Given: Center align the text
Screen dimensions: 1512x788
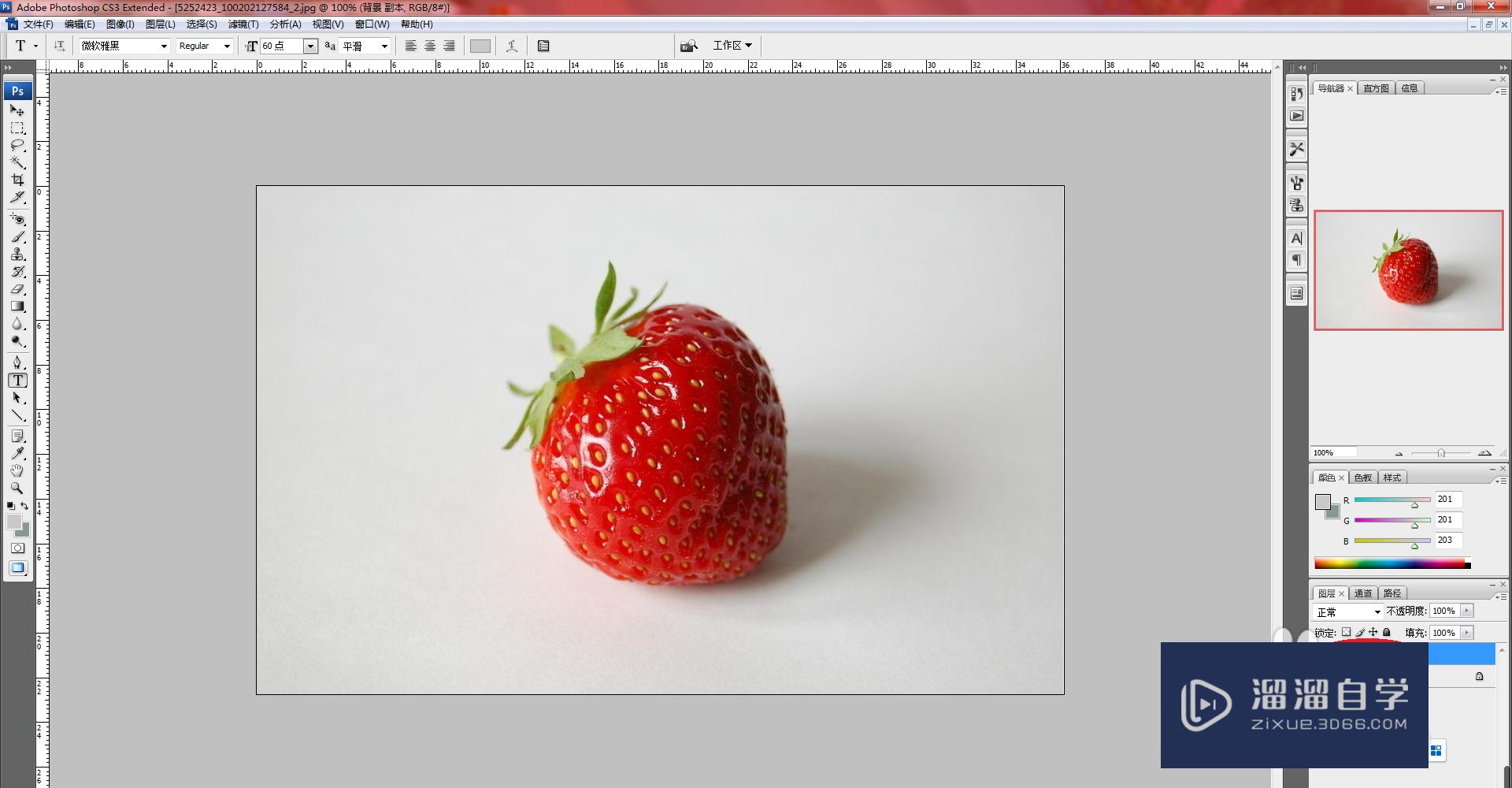Looking at the screenshot, I should coord(430,46).
